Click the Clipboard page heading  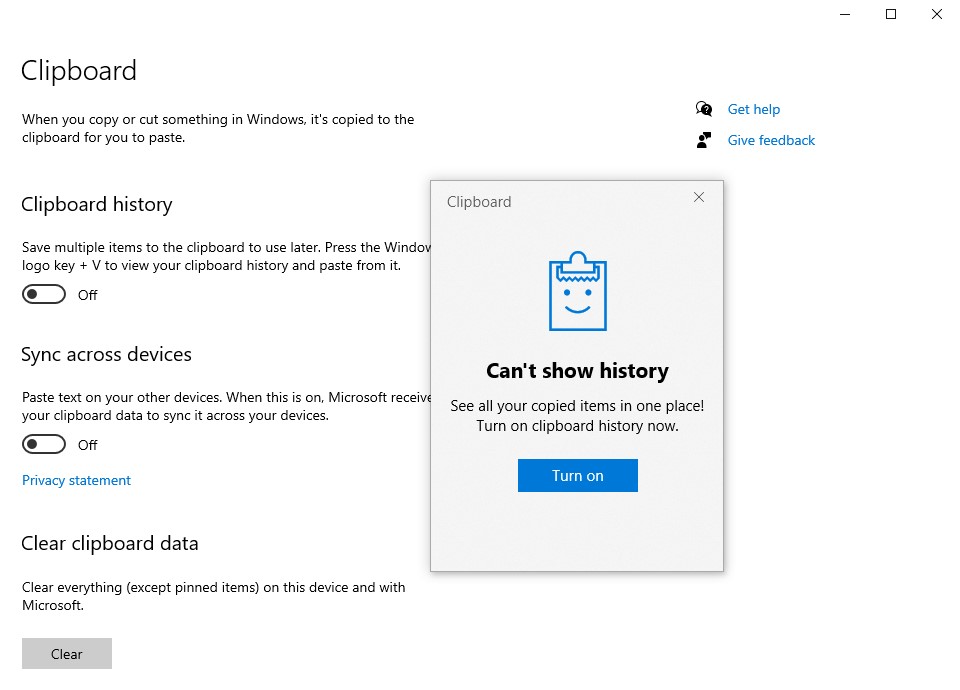pyautogui.click(x=79, y=71)
